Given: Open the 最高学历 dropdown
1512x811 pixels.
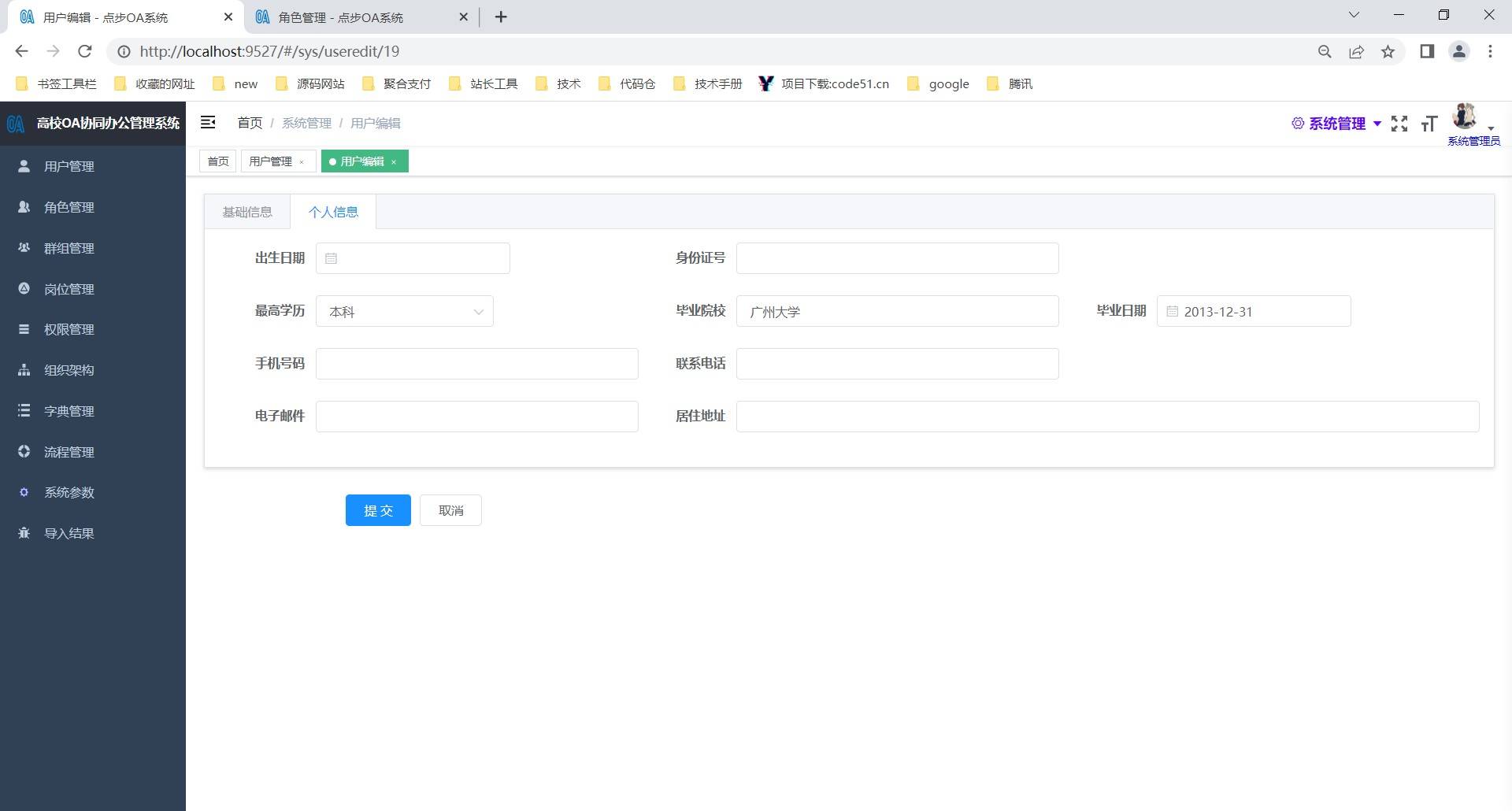Looking at the screenshot, I should [x=405, y=311].
